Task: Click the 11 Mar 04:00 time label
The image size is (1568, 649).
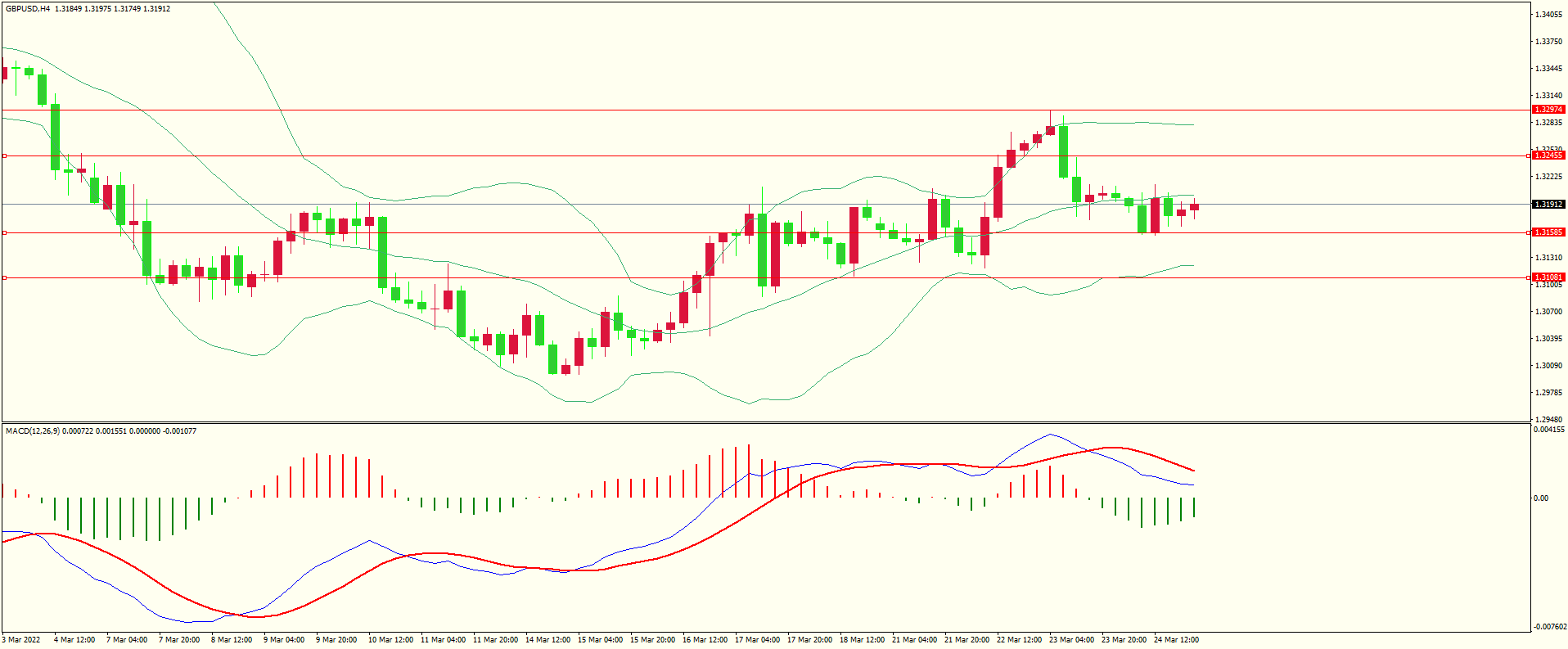Action: (x=443, y=640)
